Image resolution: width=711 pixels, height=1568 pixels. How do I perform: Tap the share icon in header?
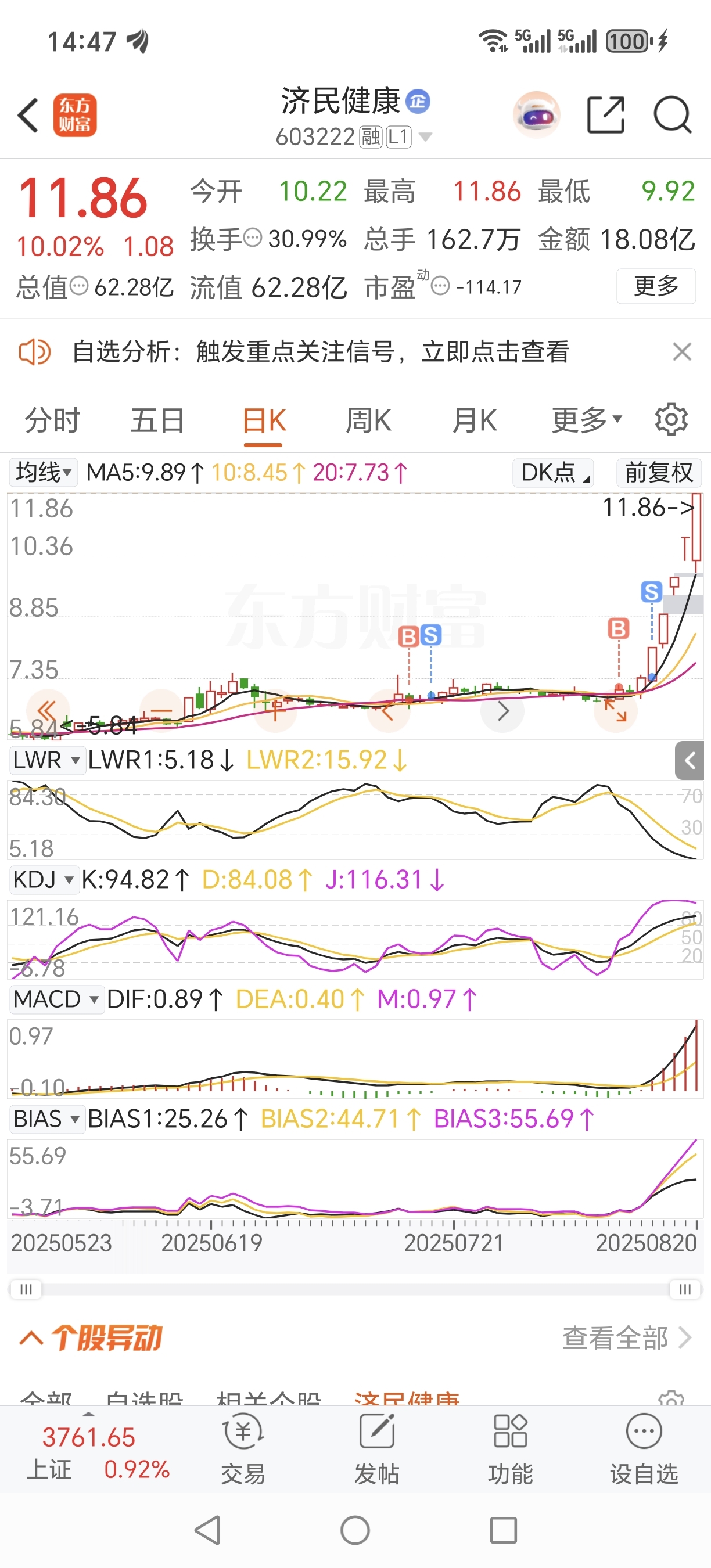(606, 114)
